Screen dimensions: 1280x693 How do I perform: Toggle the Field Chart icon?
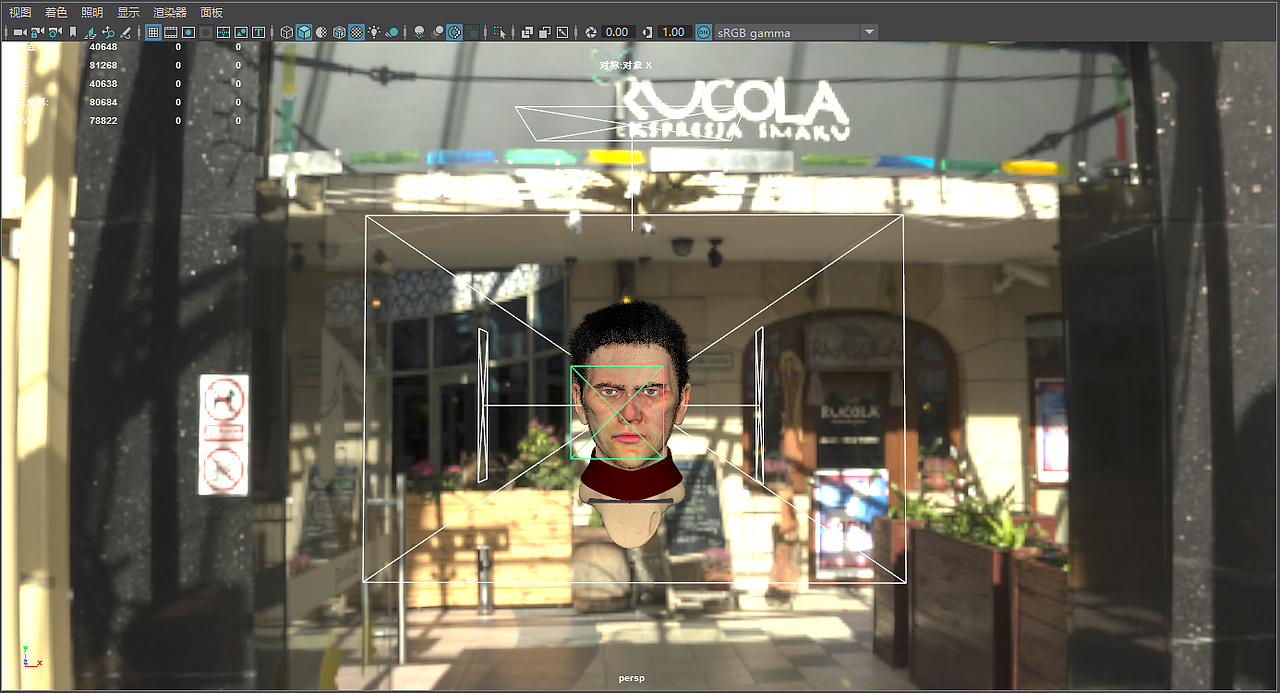click(223, 32)
